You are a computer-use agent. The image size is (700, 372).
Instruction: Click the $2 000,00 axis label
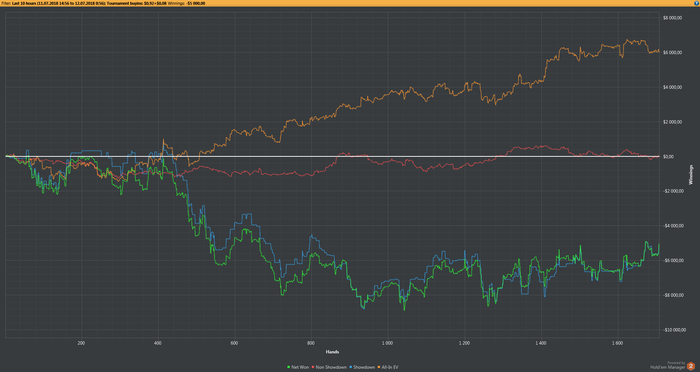[672, 122]
